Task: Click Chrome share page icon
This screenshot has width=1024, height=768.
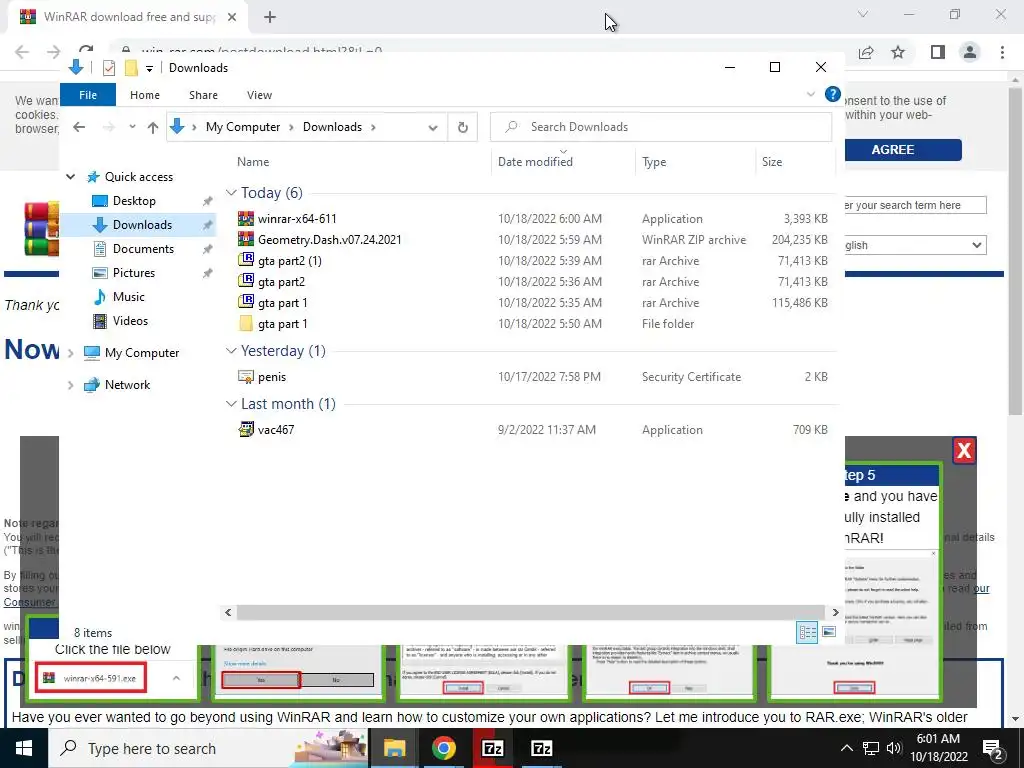Action: [x=866, y=52]
